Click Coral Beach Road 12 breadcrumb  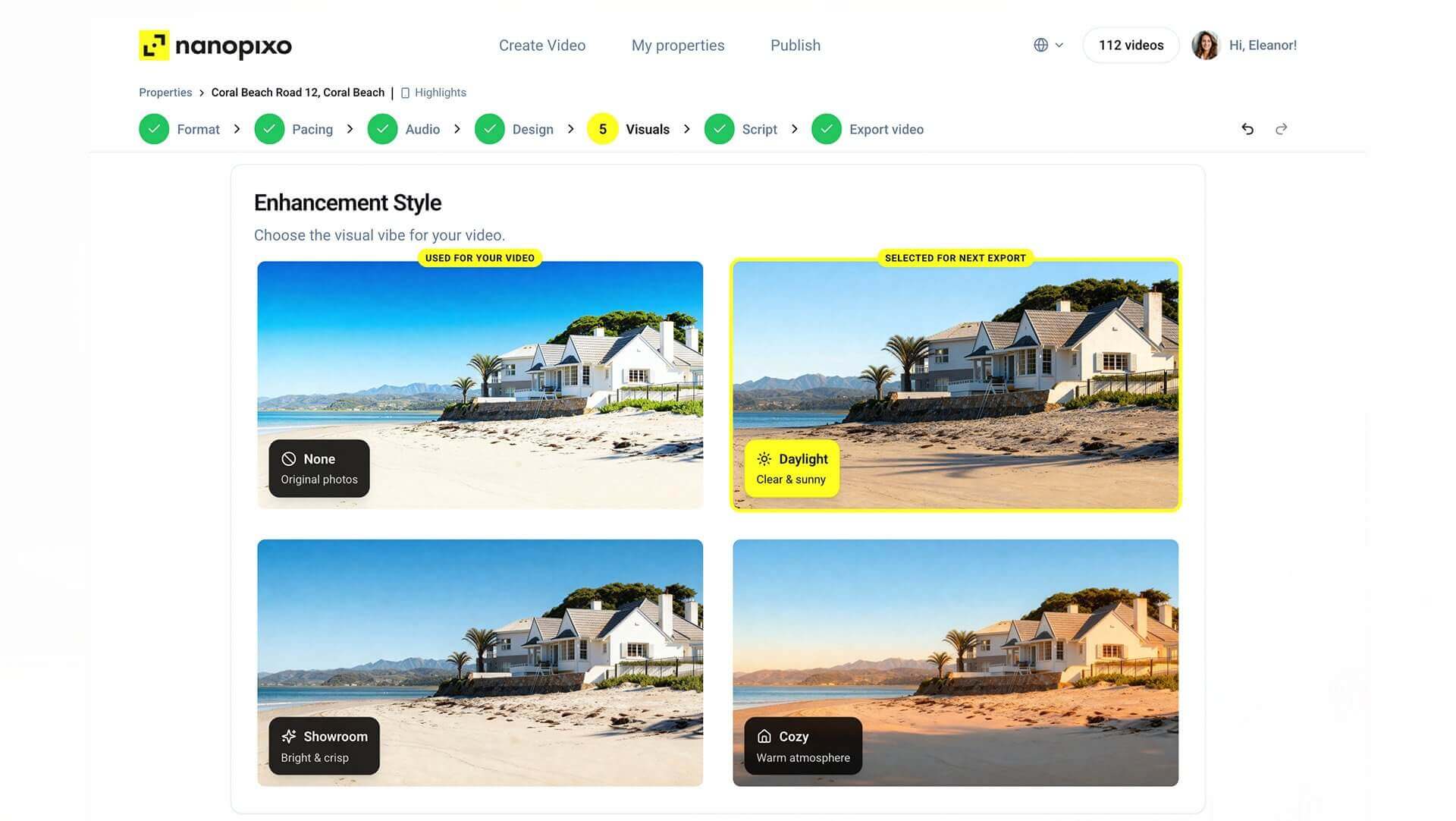pyautogui.click(x=297, y=93)
